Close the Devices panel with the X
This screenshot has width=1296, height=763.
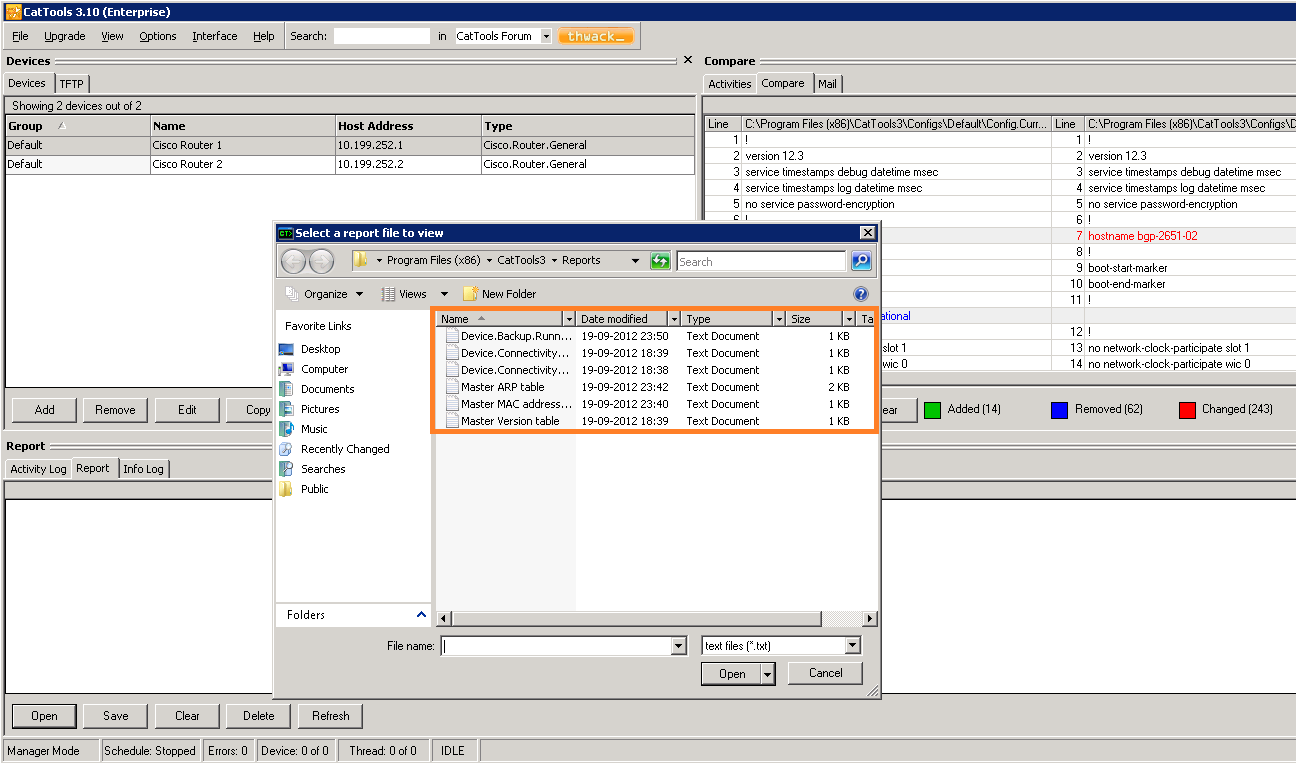(x=688, y=60)
